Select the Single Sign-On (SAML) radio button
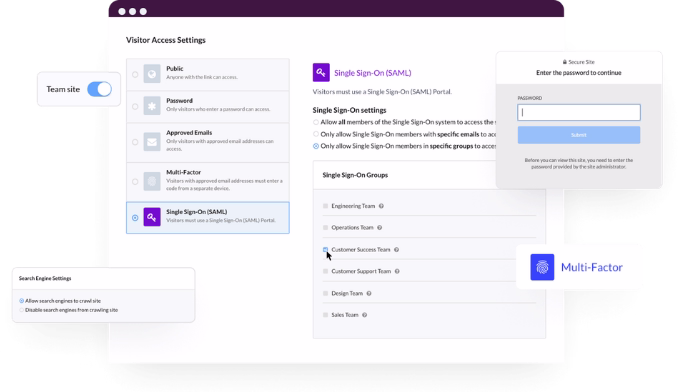678x392 pixels. (135, 218)
